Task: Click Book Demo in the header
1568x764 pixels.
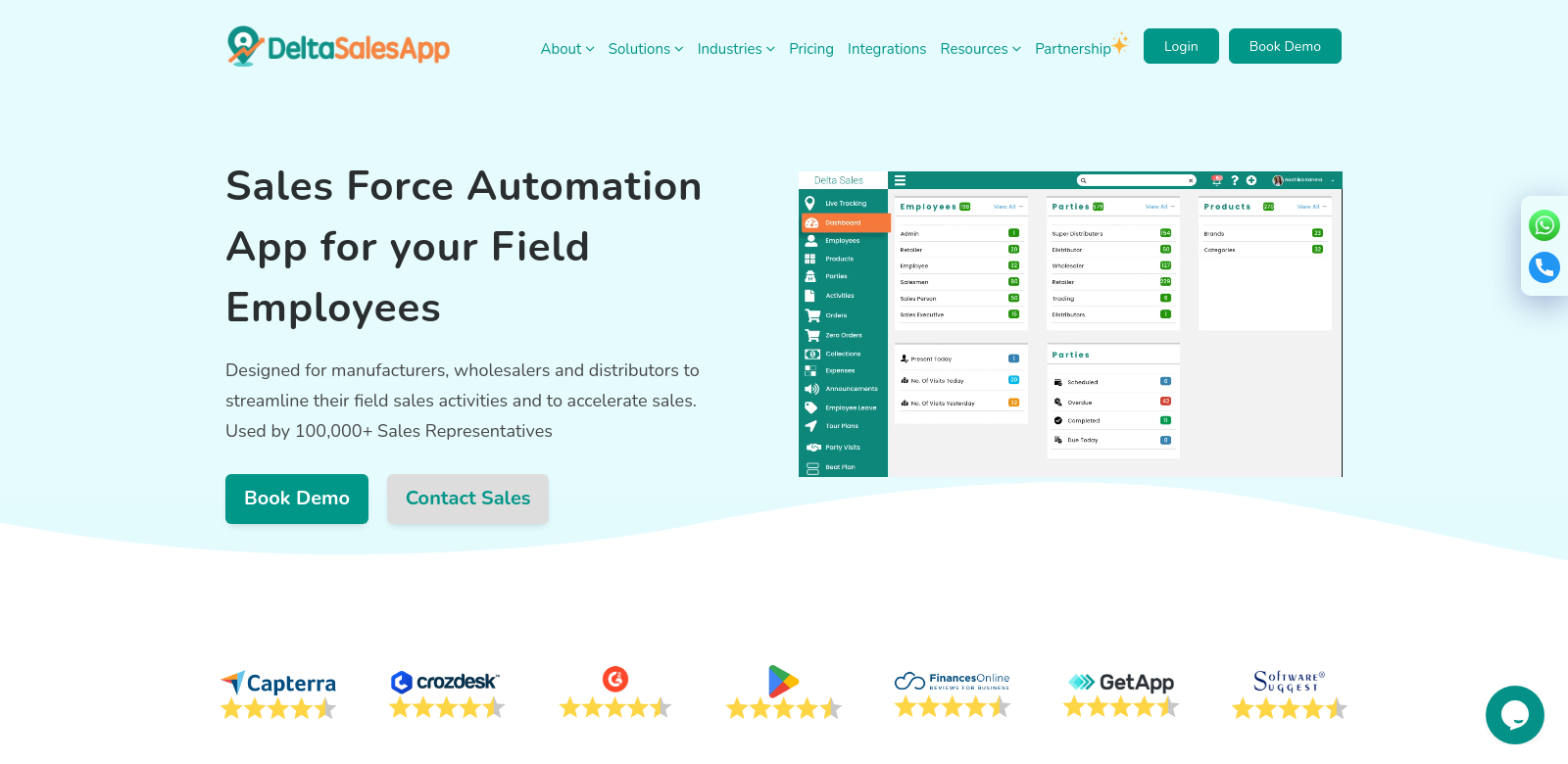Action: (1285, 46)
